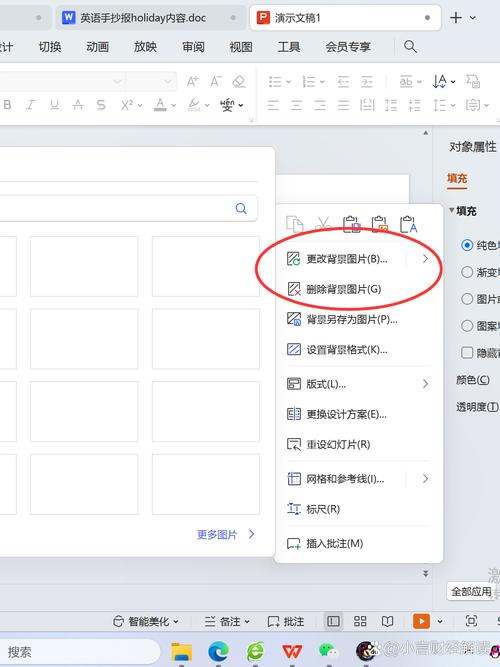
Task: Center align the text
Action: pos(296,105)
